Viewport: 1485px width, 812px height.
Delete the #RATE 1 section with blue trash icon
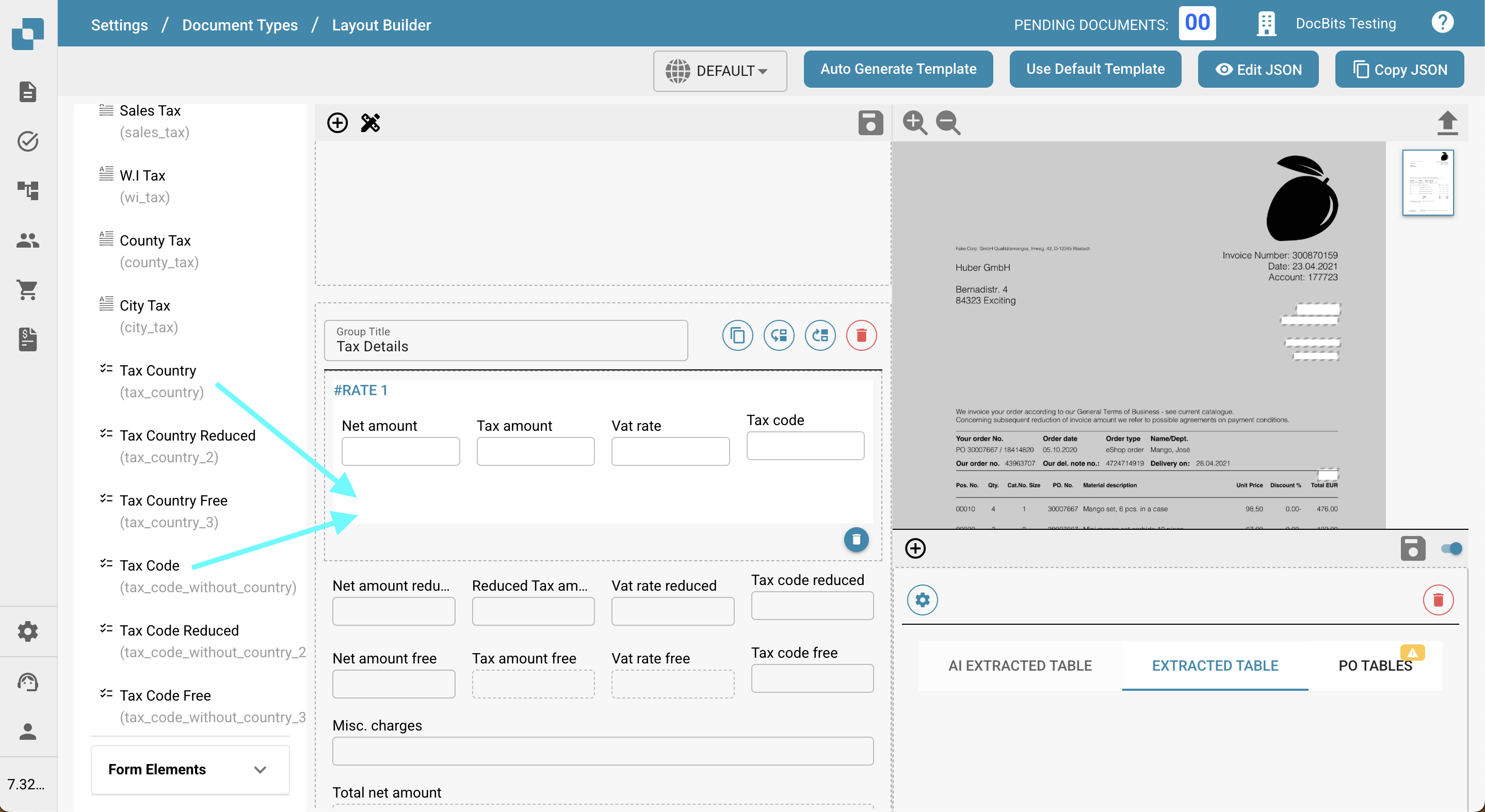pos(856,540)
